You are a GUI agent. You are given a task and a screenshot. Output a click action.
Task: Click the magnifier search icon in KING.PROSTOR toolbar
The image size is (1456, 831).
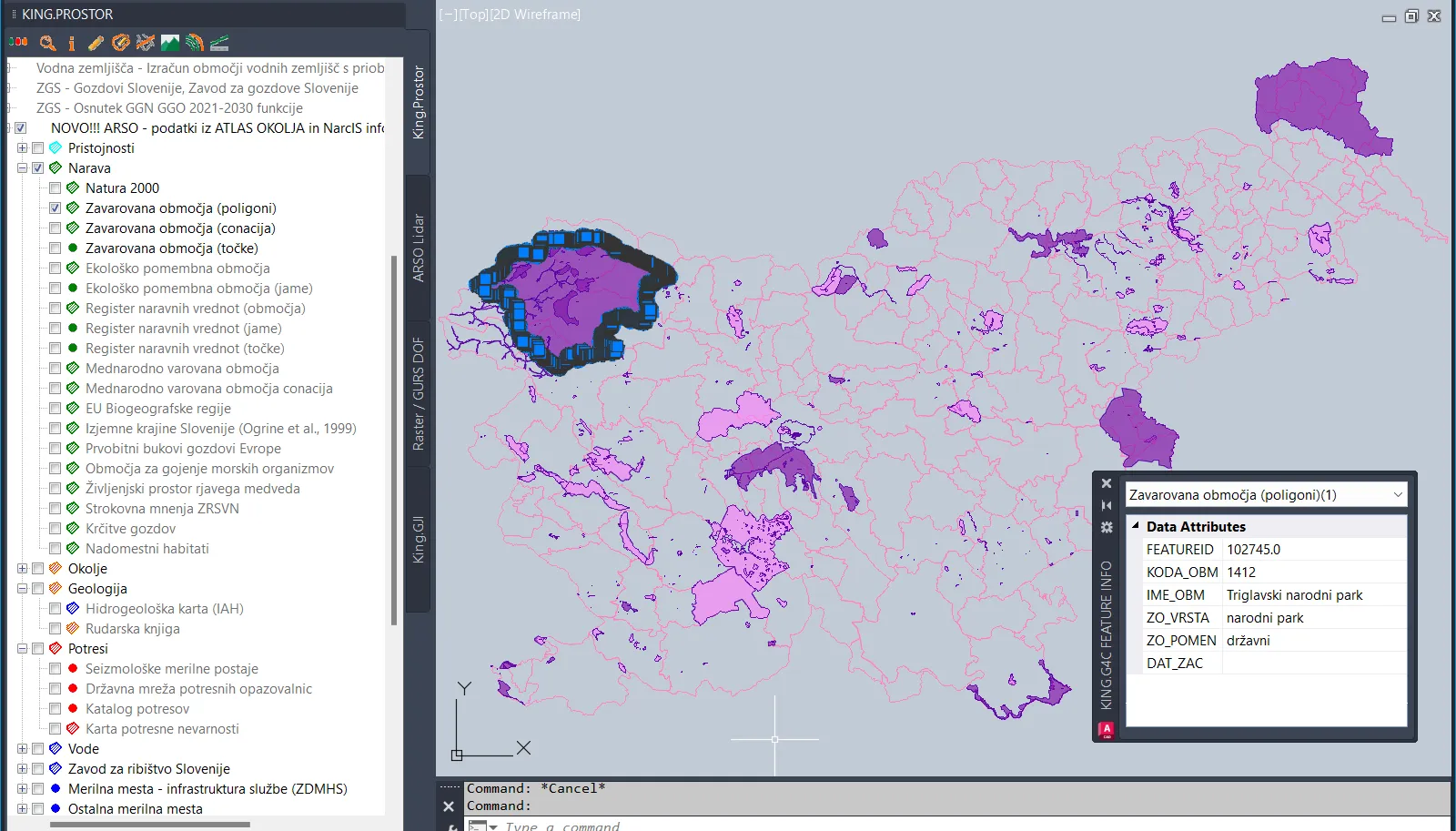pyautogui.click(x=47, y=43)
